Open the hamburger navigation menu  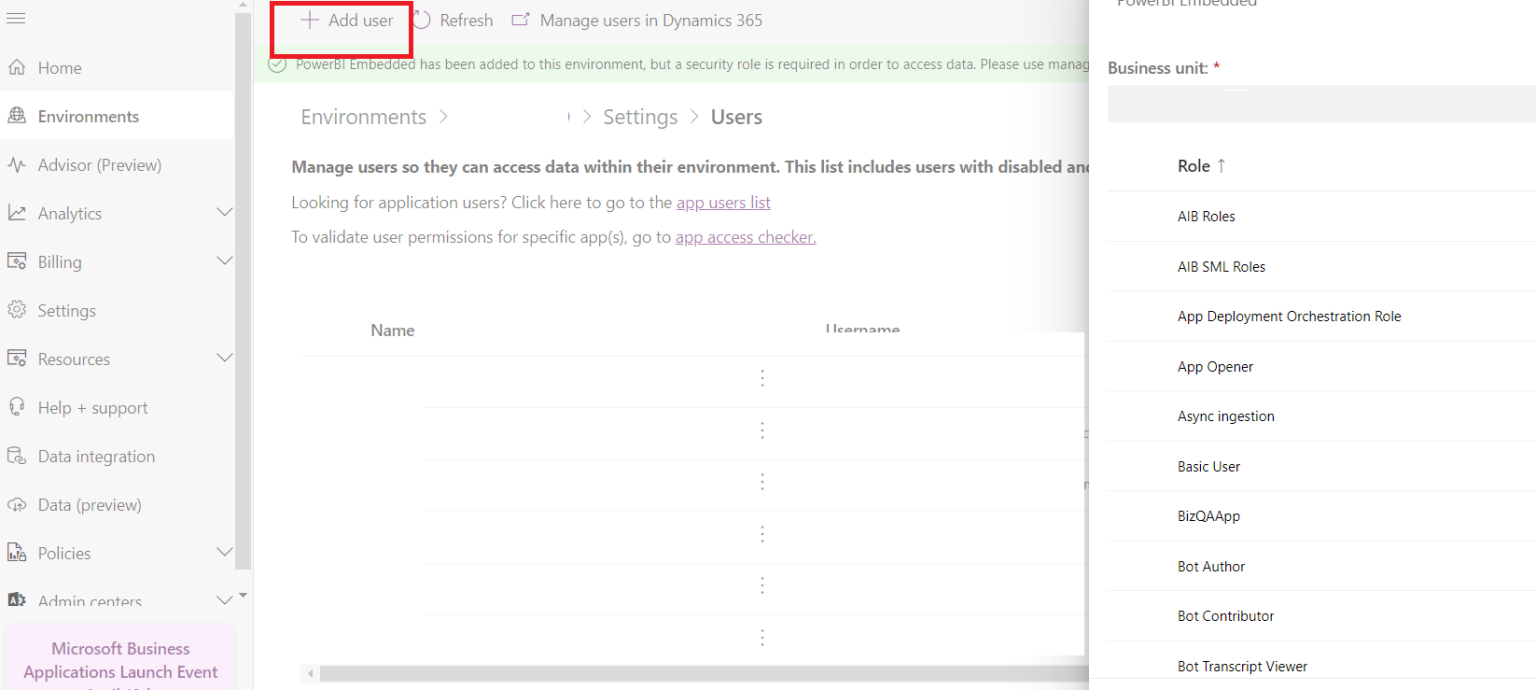(x=15, y=17)
